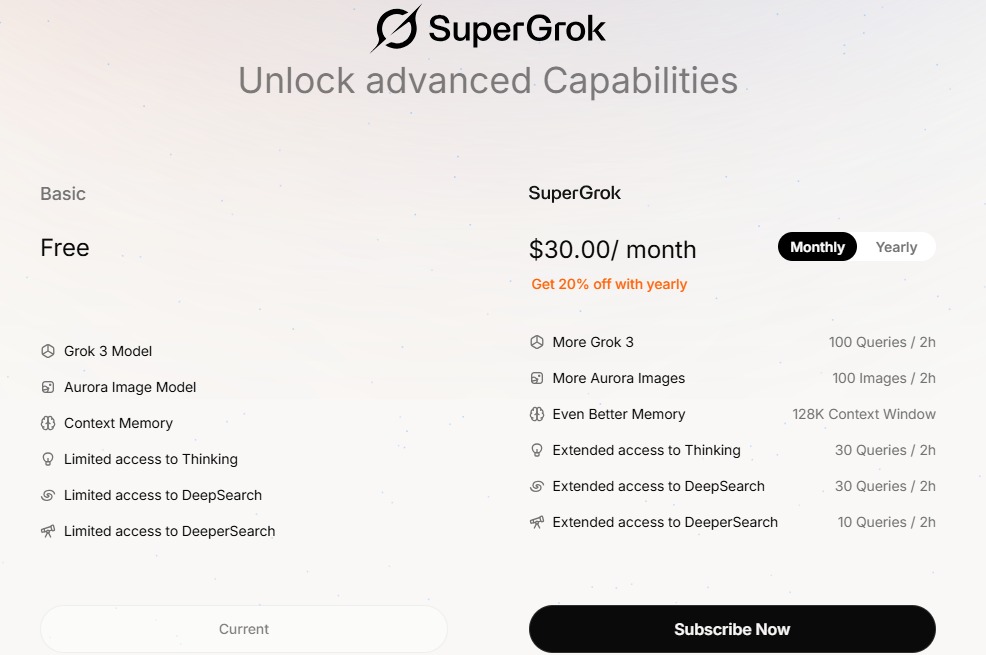Select the lightbulb icon for Limited access to Thinking

tap(47, 459)
